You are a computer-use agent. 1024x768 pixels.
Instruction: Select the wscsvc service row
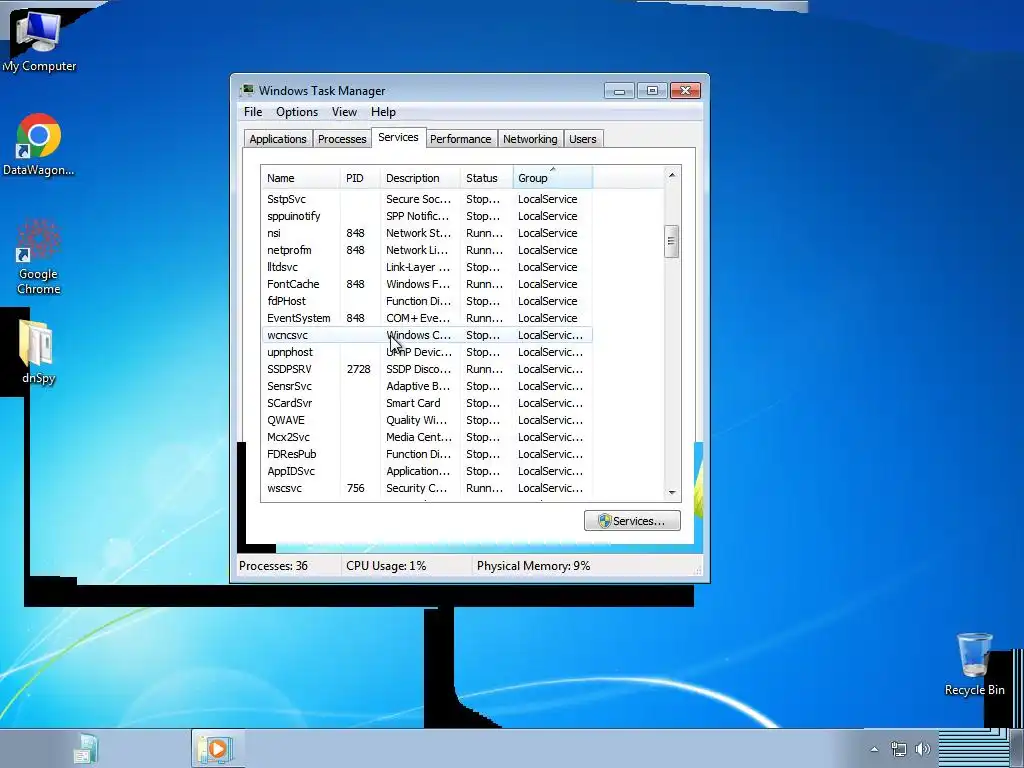426,488
